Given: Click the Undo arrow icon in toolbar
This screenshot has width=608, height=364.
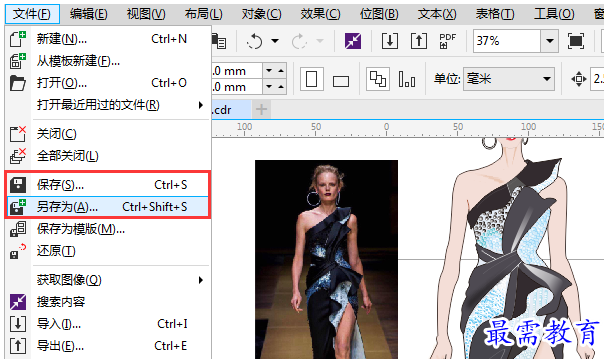Looking at the screenshot, I should pos(254,41).
